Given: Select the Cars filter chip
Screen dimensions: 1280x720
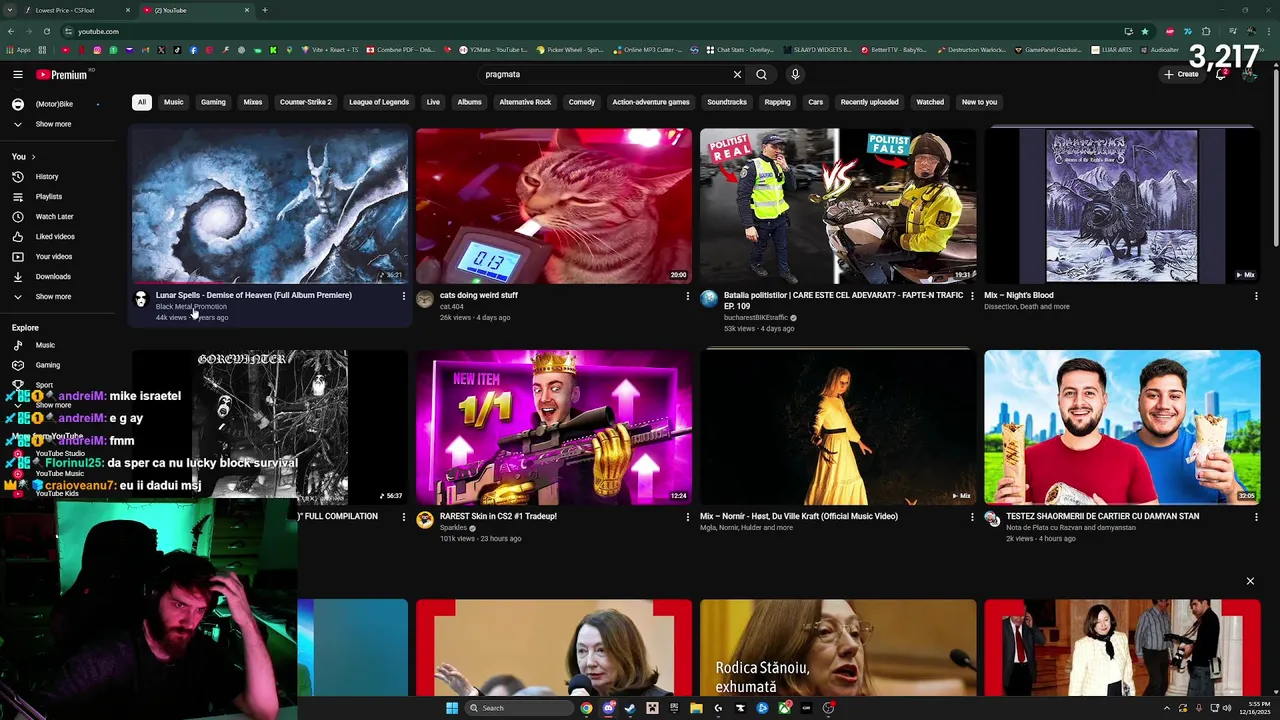Looking at the screenshot, I should (x=816, y=102).
